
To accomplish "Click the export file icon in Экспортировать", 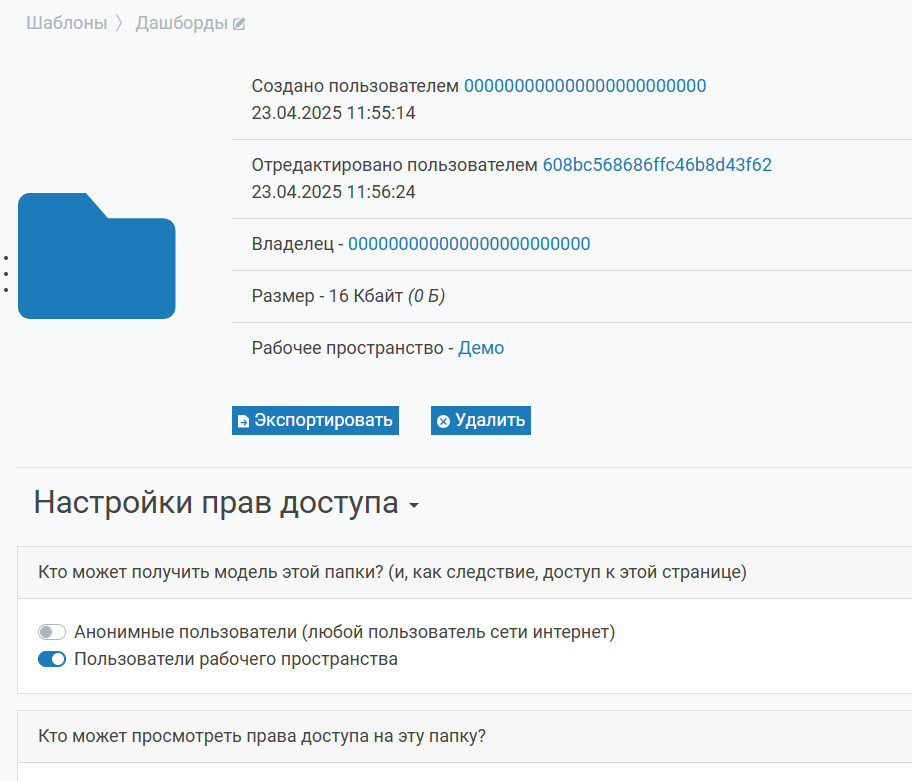I will point(244,421).
